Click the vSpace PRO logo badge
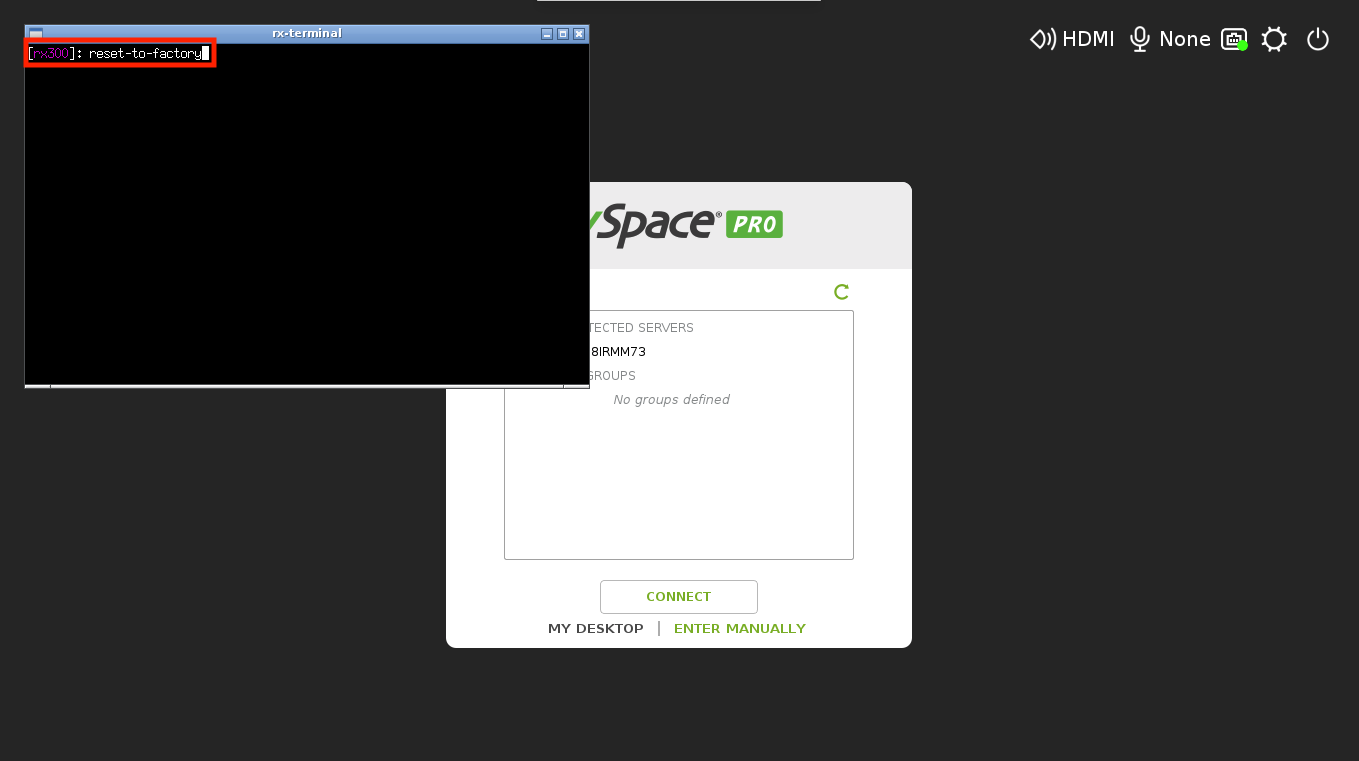1359x761 pixels. pos(754,224)
